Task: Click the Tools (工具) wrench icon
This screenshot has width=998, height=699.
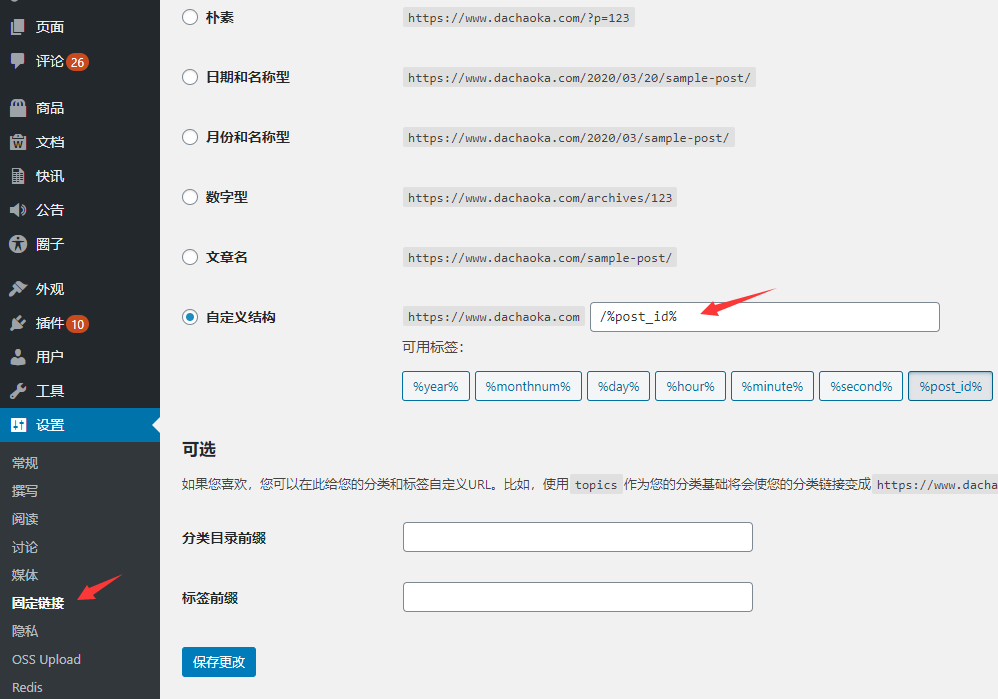Action: [x=18, y=391]
